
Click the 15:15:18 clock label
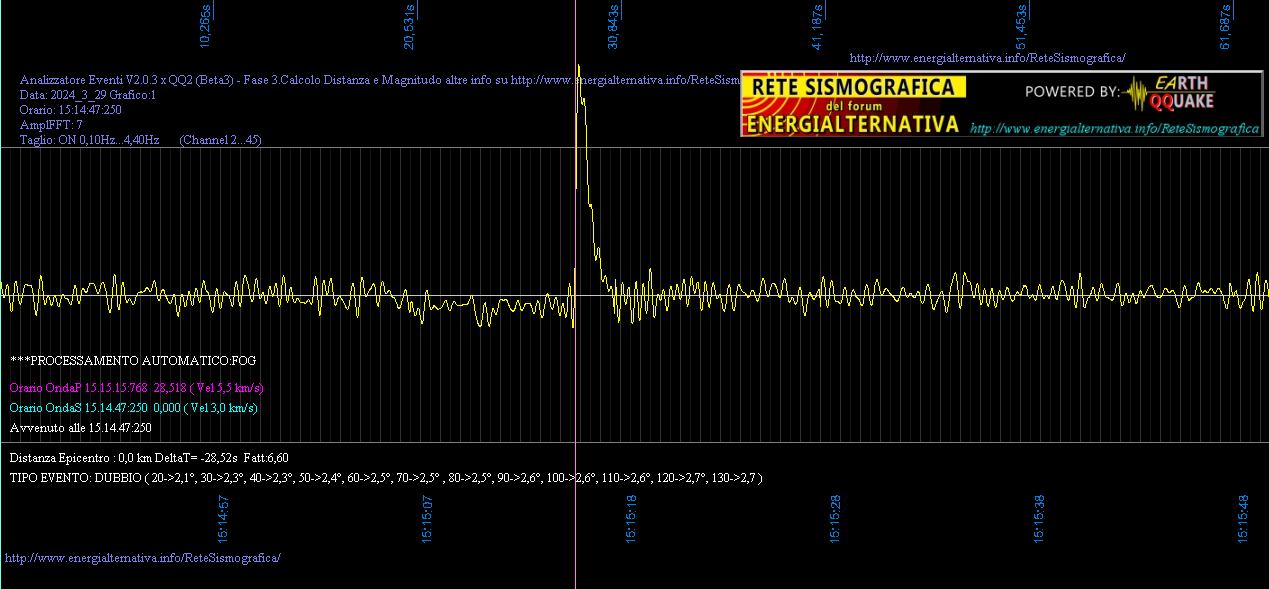pos(632,519)
